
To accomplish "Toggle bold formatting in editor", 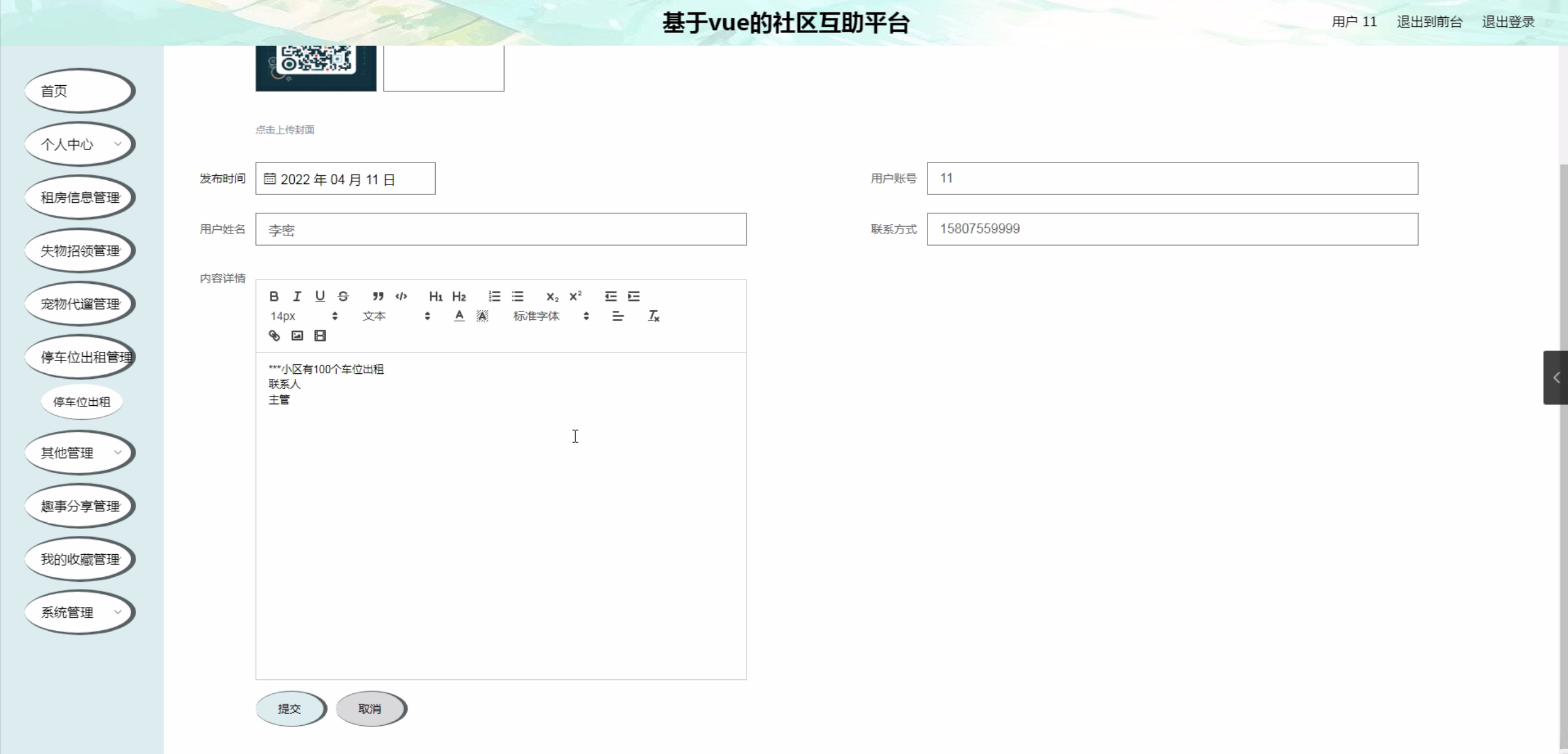I will [x=274, y=297].
